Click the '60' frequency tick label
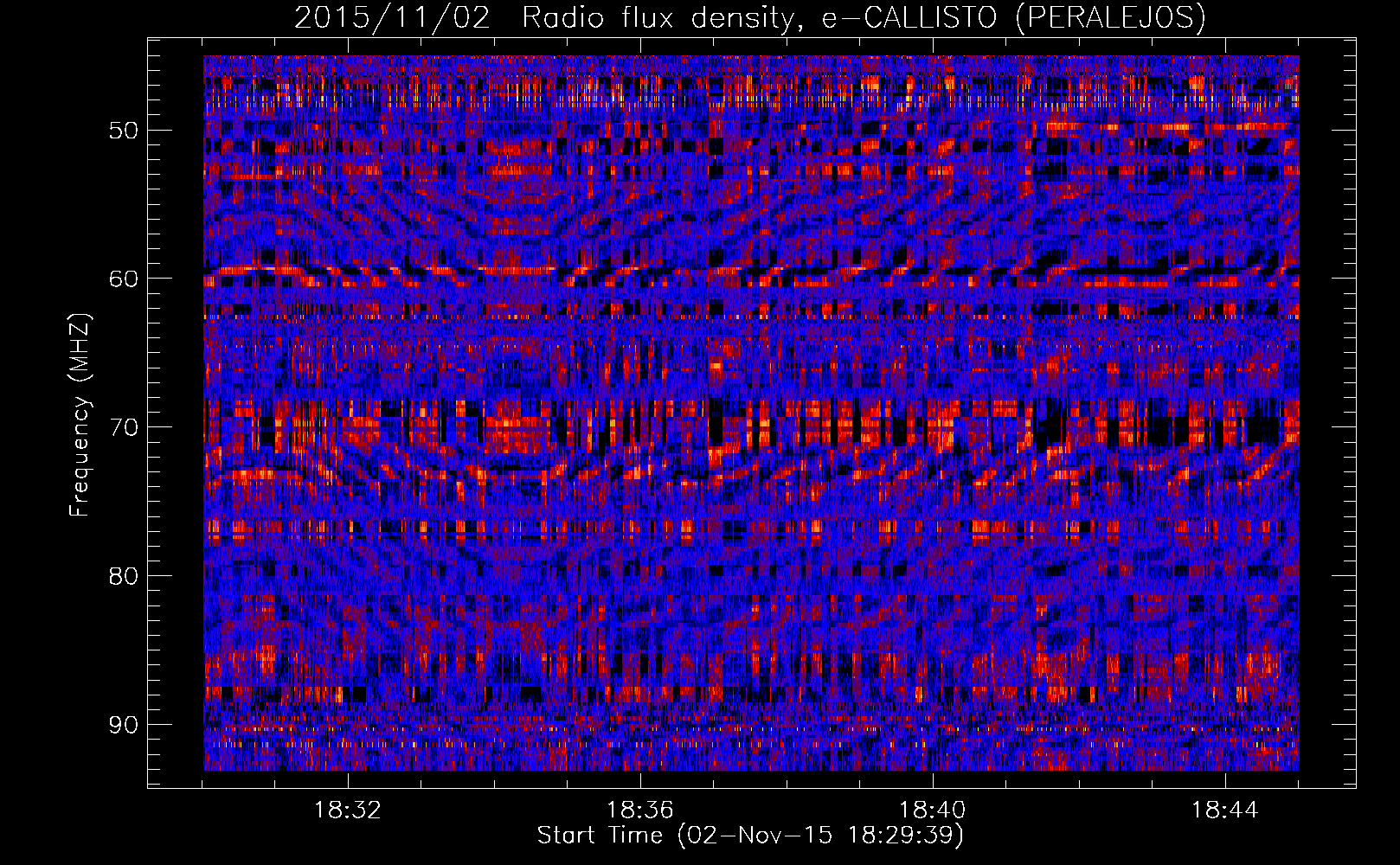 (123, 279)
